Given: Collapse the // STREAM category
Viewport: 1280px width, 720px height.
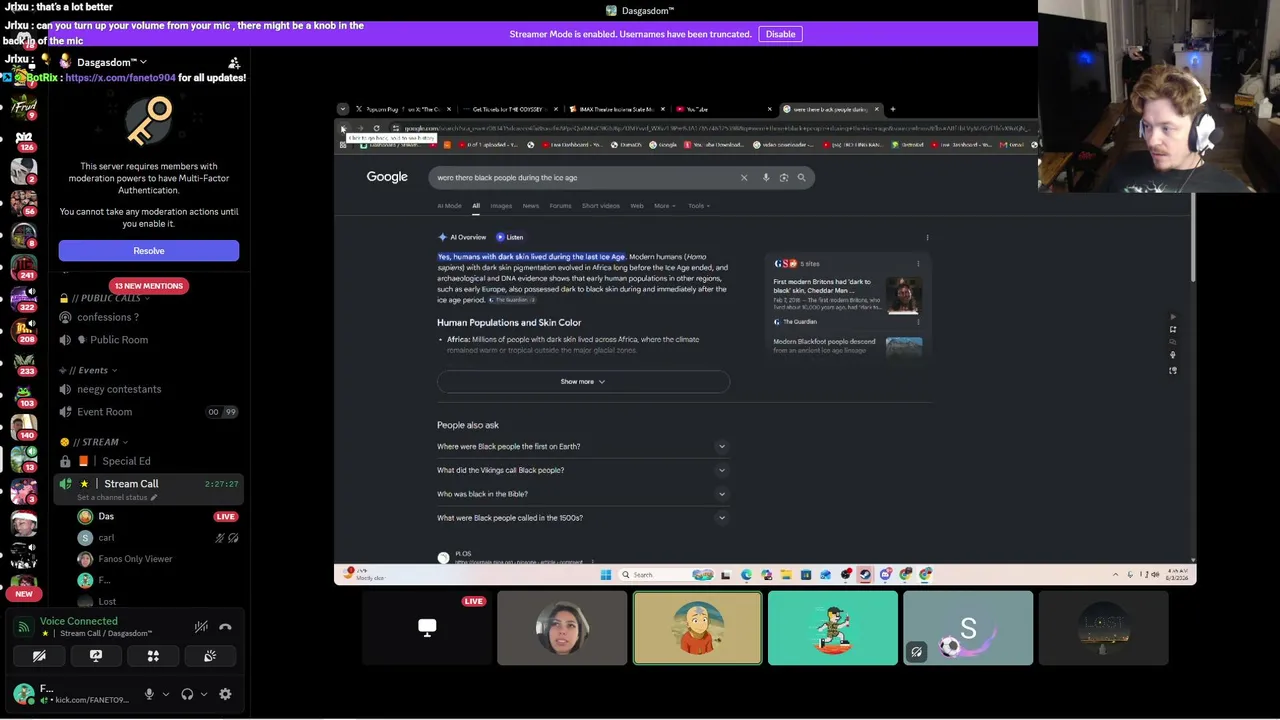Looking at the screenshot, I should point(95,442).
